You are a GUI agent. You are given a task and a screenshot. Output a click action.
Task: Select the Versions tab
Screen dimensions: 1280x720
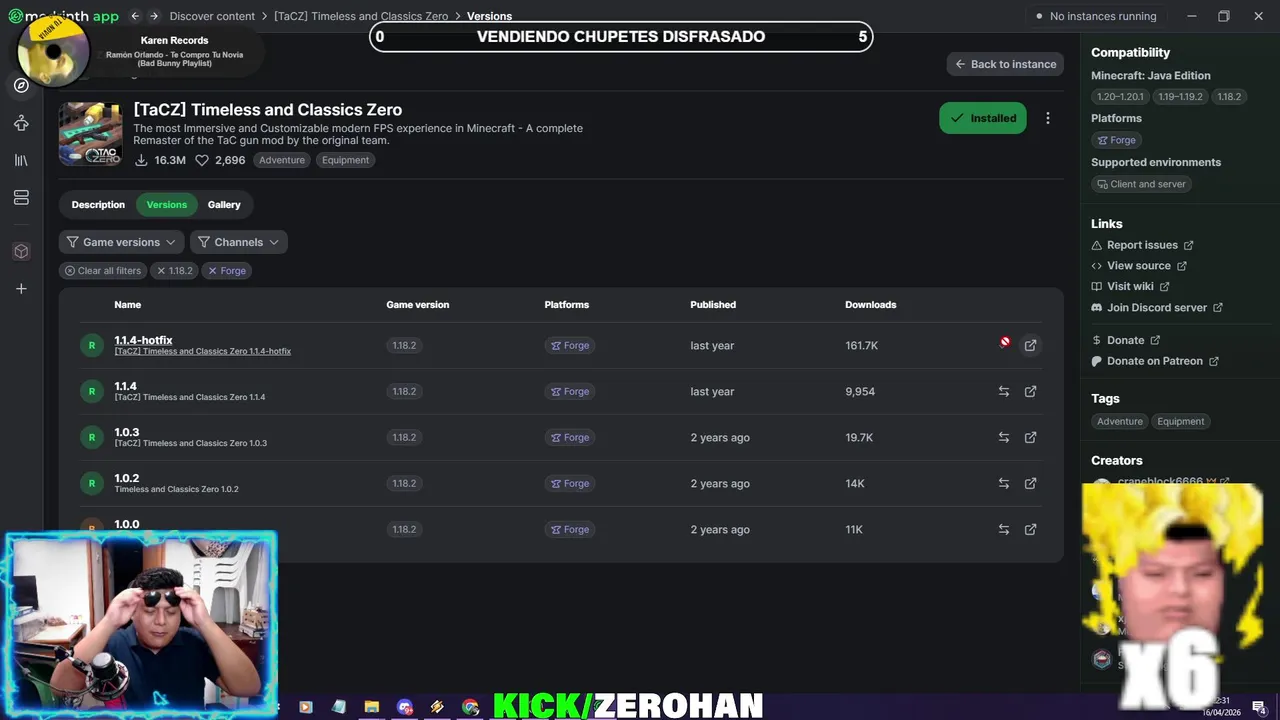click(x=167, y=205)
